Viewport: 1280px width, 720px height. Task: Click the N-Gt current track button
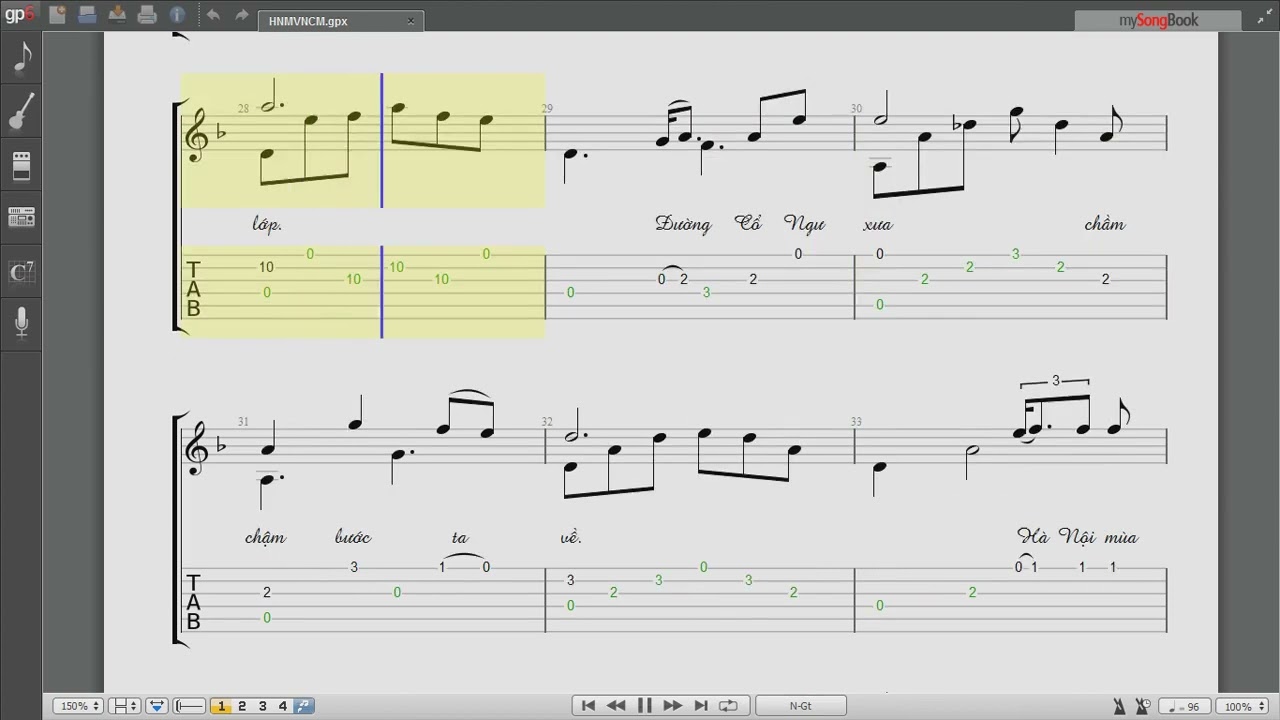coord(800,706)
